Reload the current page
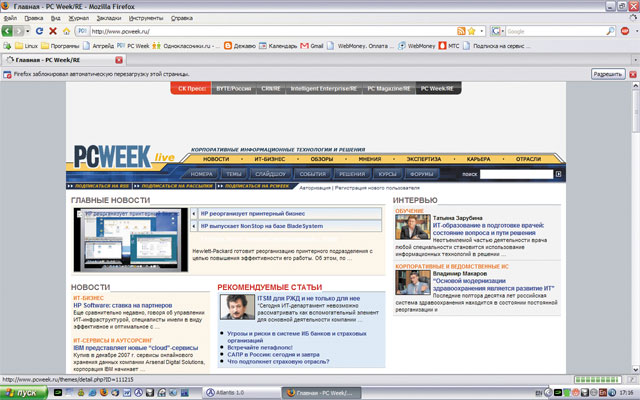The height and width of the screenshot is (400, 640). (x=39, y=31)
